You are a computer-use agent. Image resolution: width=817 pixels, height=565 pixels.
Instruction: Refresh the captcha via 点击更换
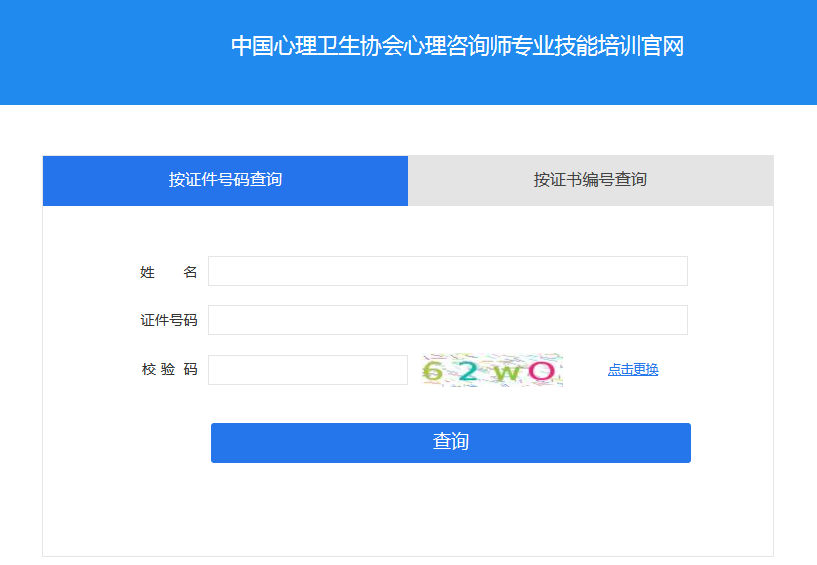click(632, 370)
